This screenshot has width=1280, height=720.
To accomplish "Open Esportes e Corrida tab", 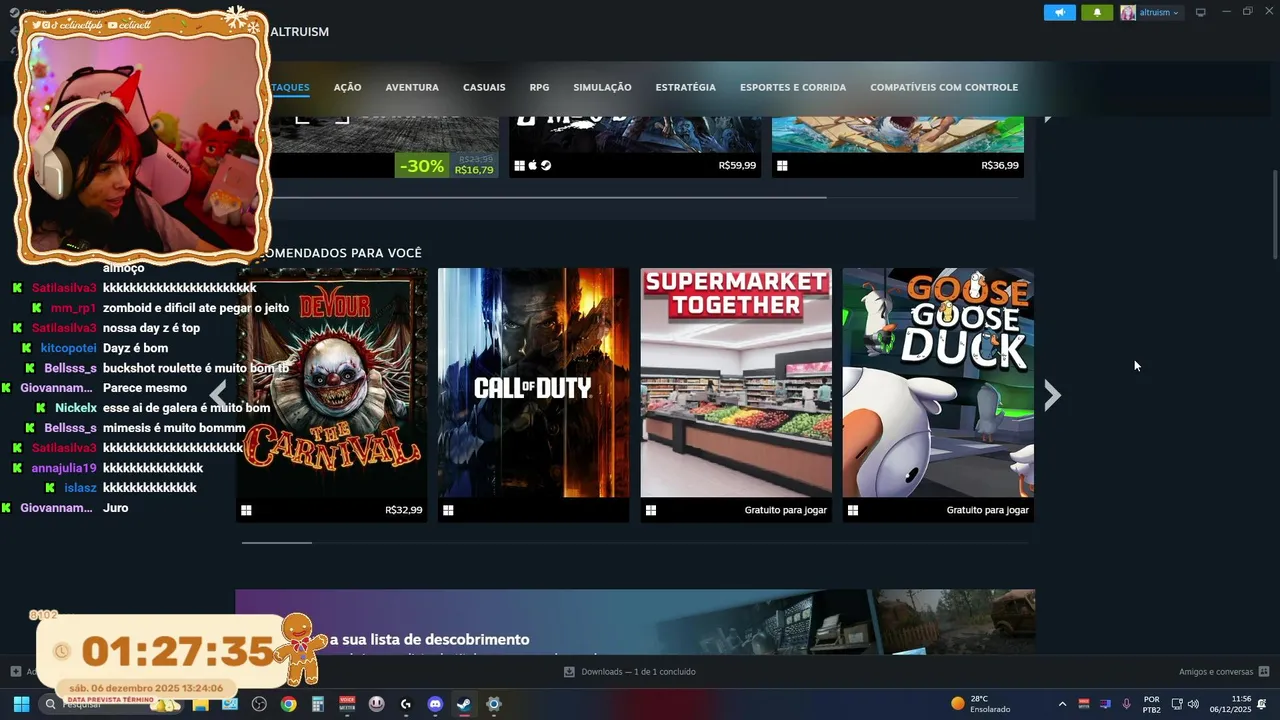I will (793, 87).
